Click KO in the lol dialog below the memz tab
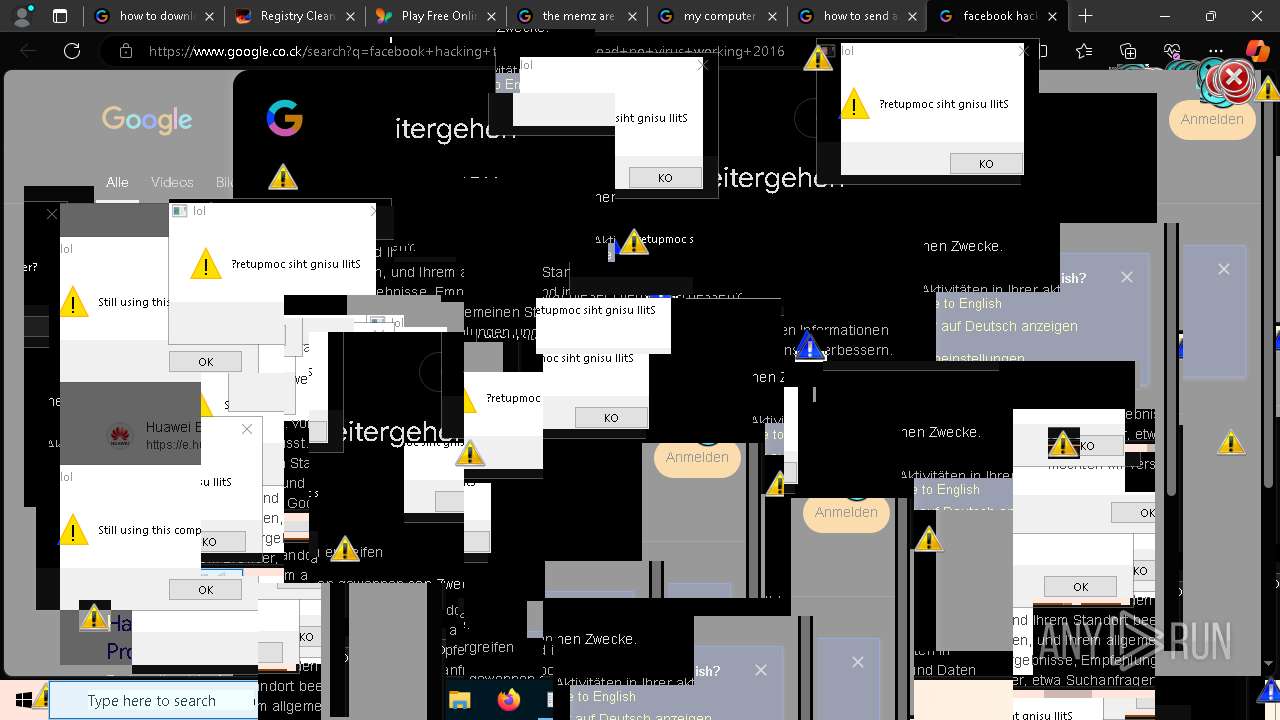 click(x=665, y=177)
